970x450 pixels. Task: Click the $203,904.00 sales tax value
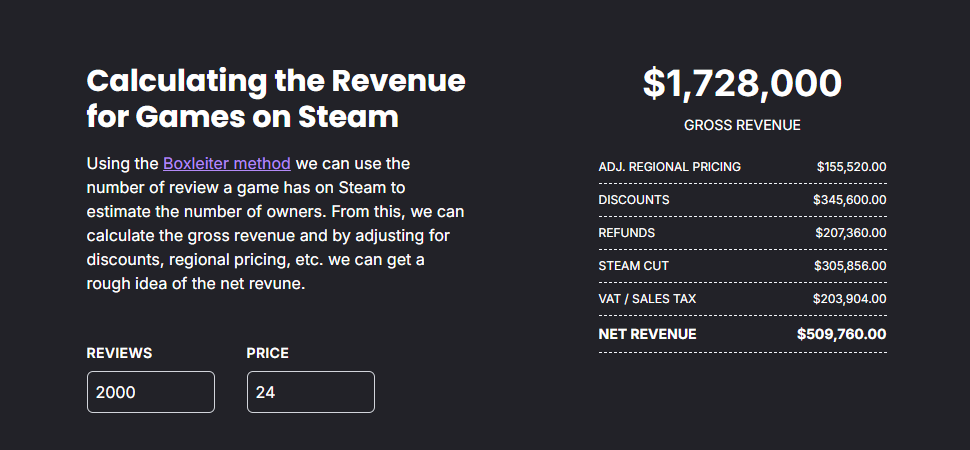point(850,299)
